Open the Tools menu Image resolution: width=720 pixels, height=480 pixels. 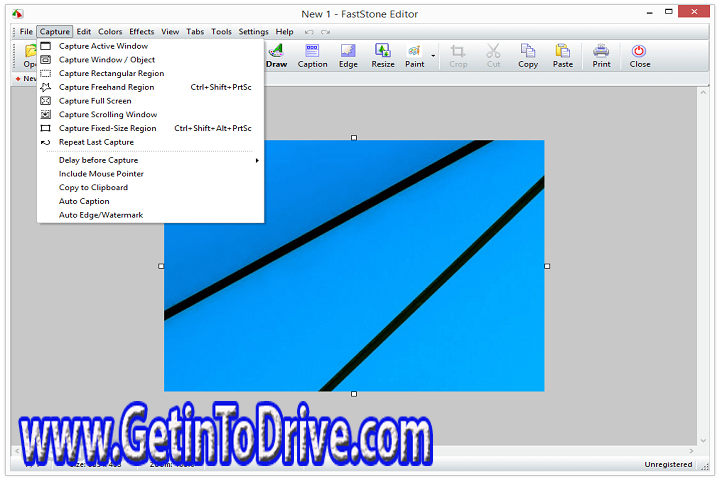[x=221, y=32]
